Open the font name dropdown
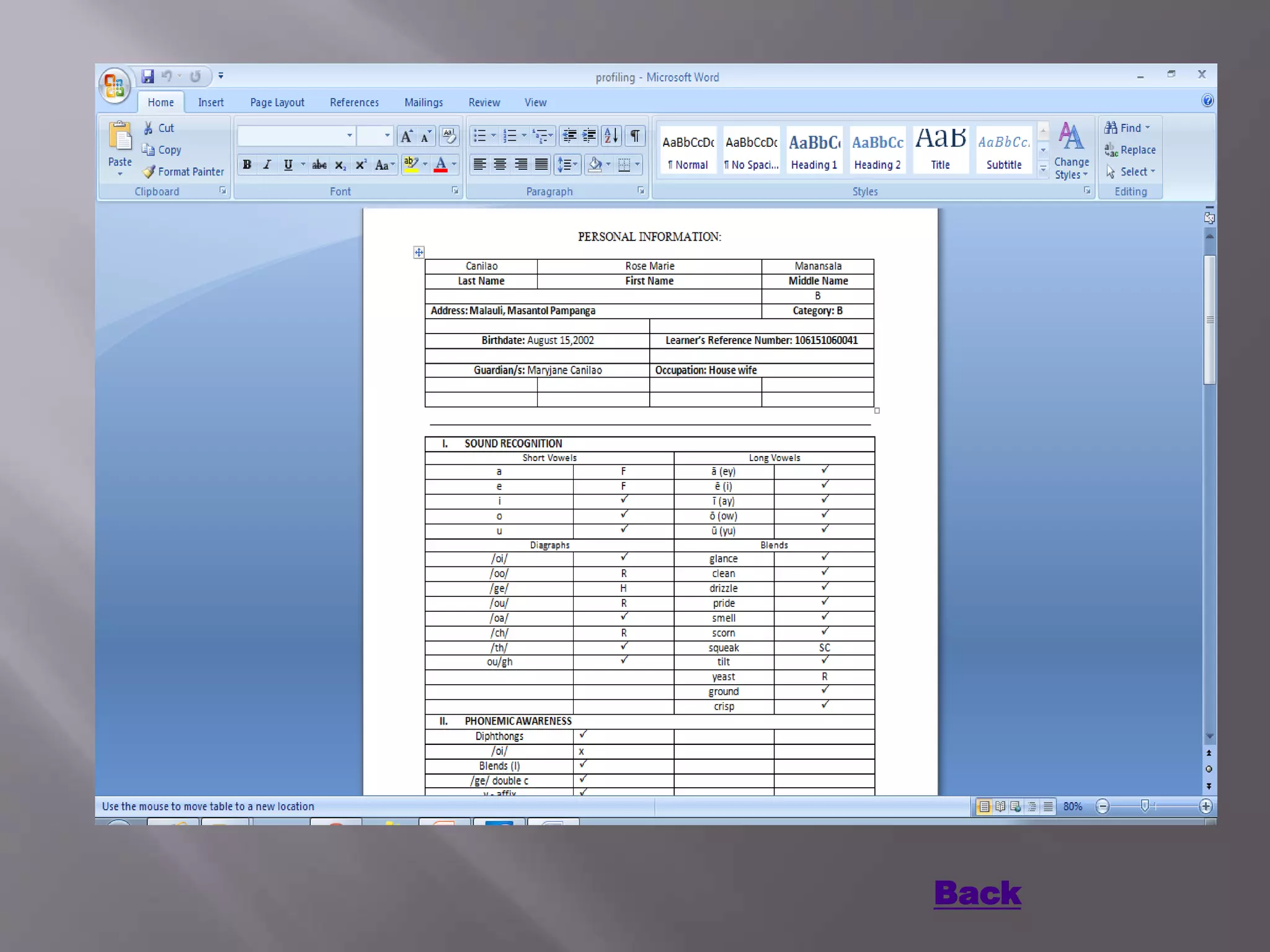Image resolution: width=1270 pixels, height=952 pixels. tap(350, 136)
